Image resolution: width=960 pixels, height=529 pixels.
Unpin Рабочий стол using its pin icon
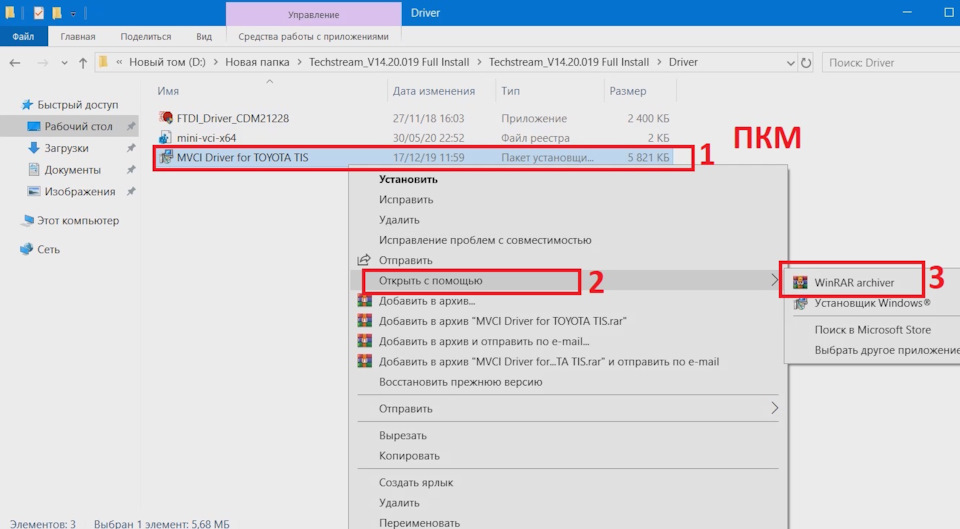click(x=130, y=126)
